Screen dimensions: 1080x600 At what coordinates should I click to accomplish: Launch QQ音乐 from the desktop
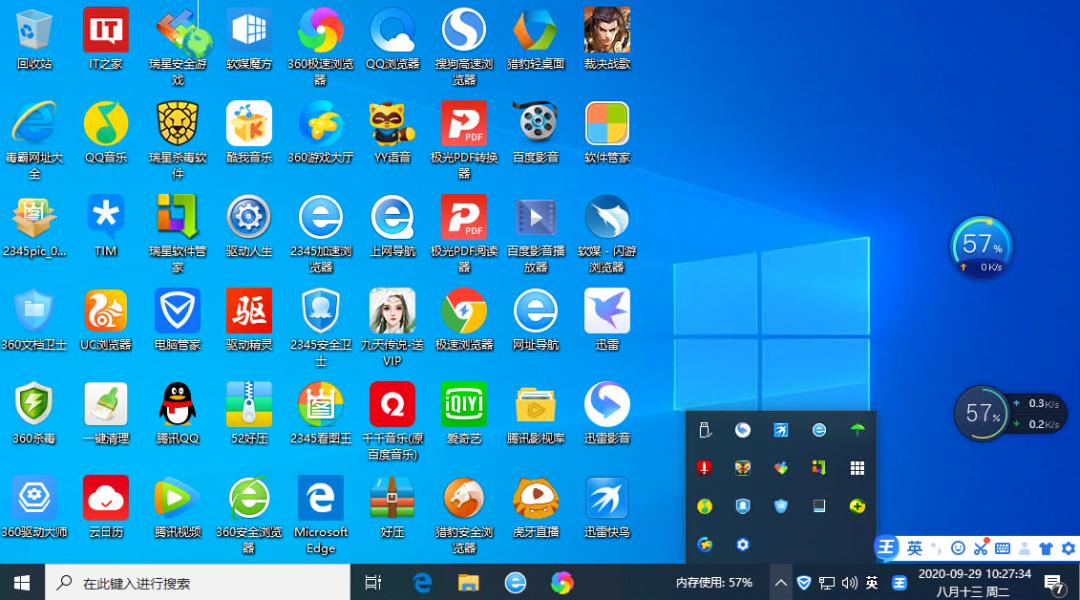pos(106,124)
